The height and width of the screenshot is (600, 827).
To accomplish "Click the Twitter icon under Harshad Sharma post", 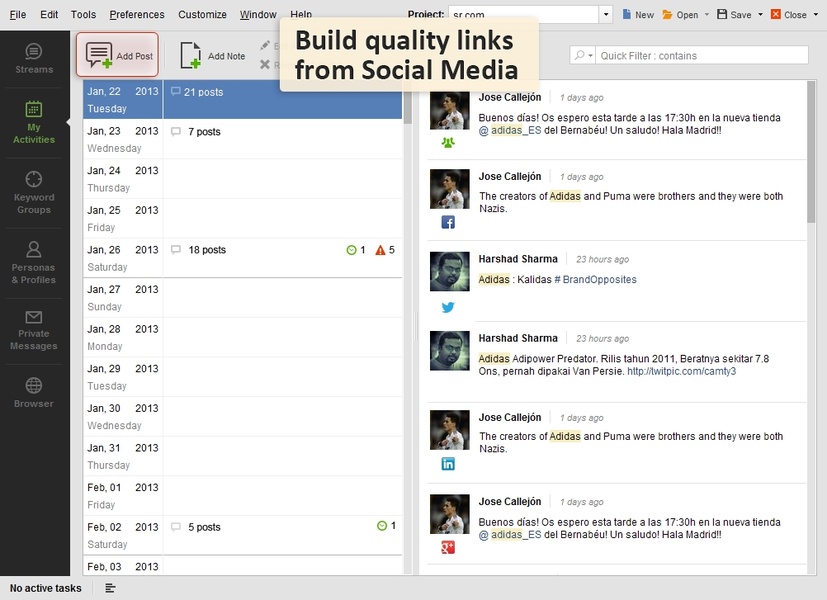I will pyautogui.click(x=448, y=307).
